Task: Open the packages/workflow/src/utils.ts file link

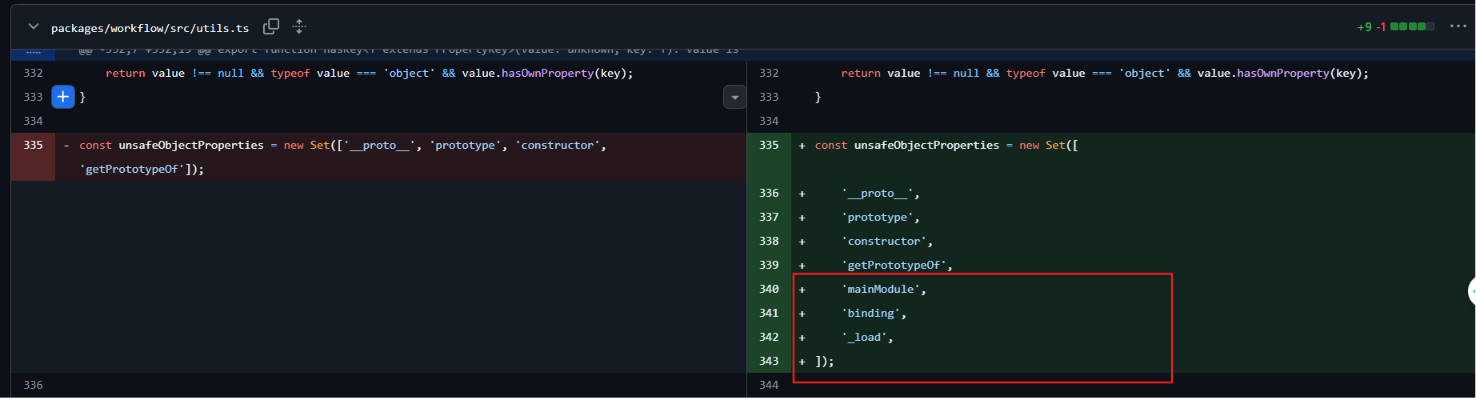Action: pyautogui.click(x=150, y=28)
